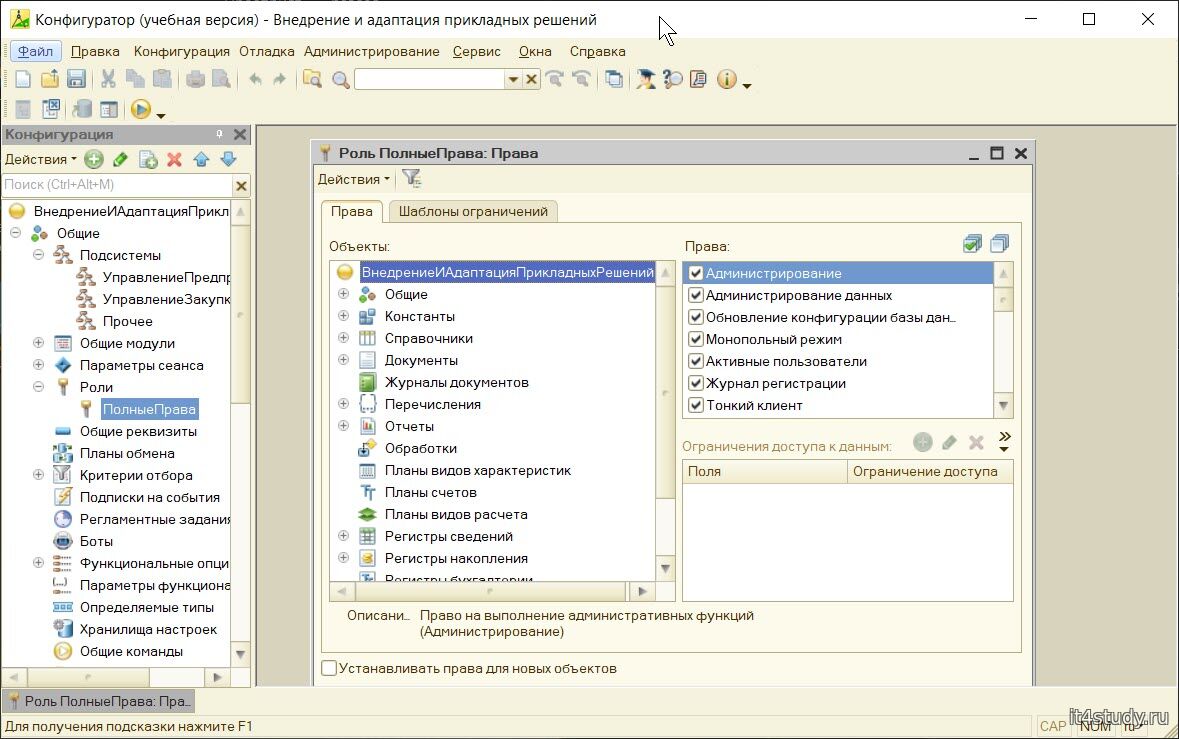This screenshot has width=1179, height=739.
Task: Move item up with blue up arrow
Action: (x=201, y=159)
